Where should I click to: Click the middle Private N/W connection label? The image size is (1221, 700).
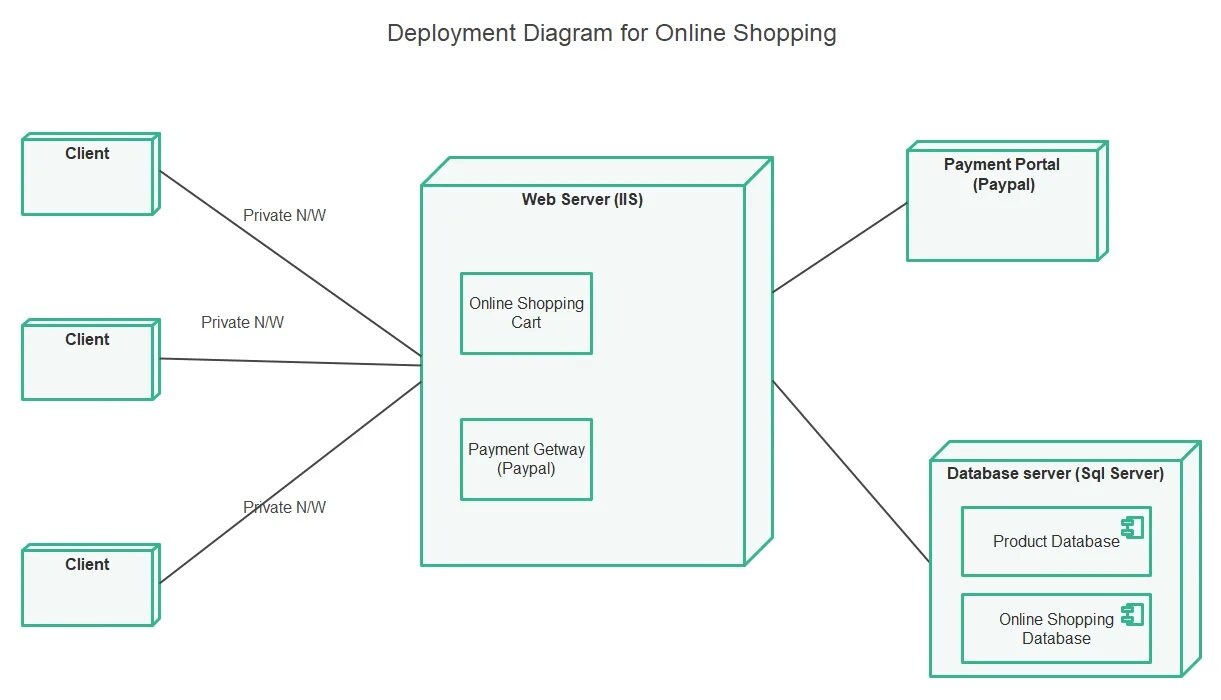click(x=243, y=322)
